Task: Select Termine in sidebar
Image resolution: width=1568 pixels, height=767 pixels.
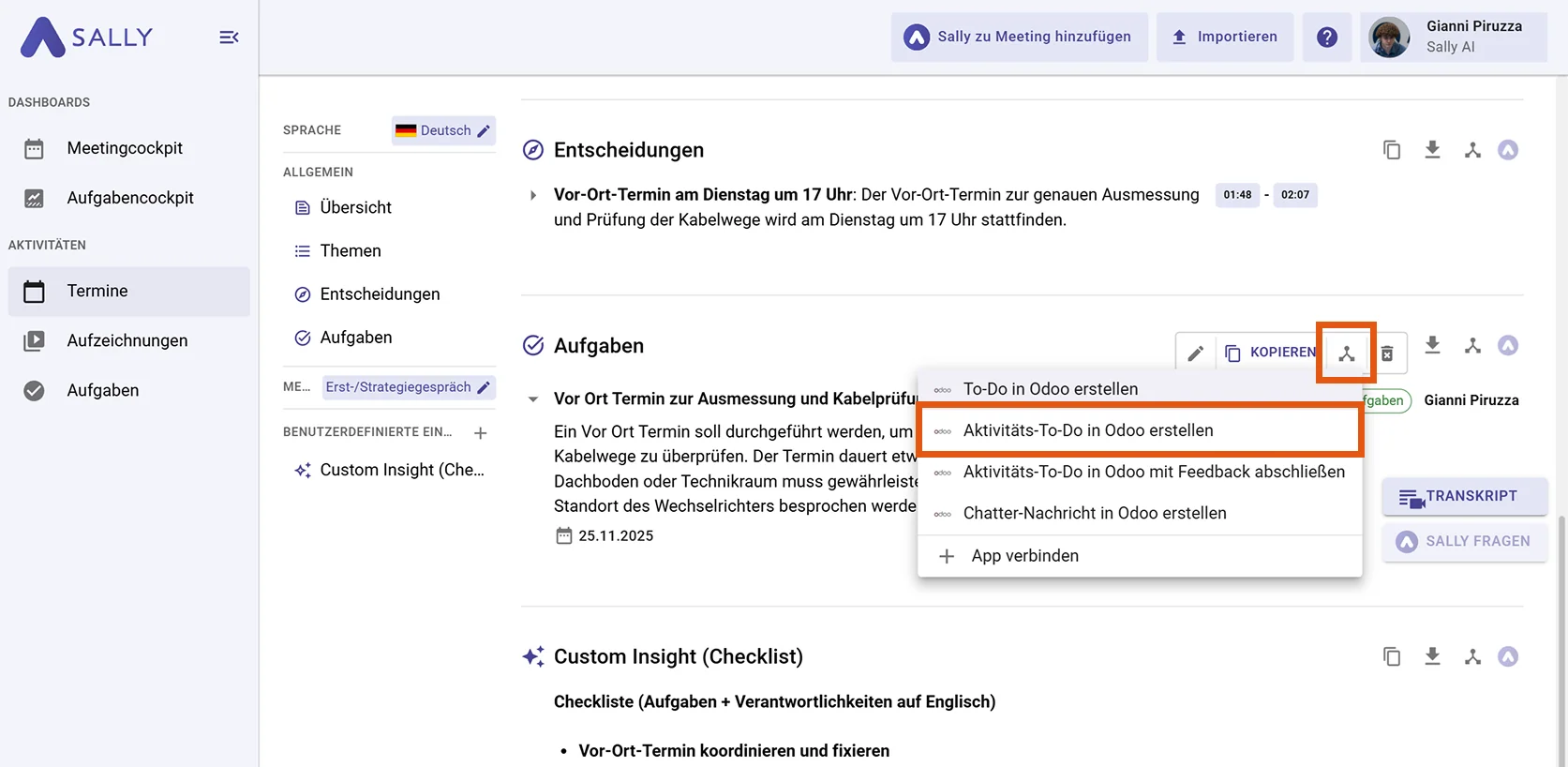Action: 128,292
